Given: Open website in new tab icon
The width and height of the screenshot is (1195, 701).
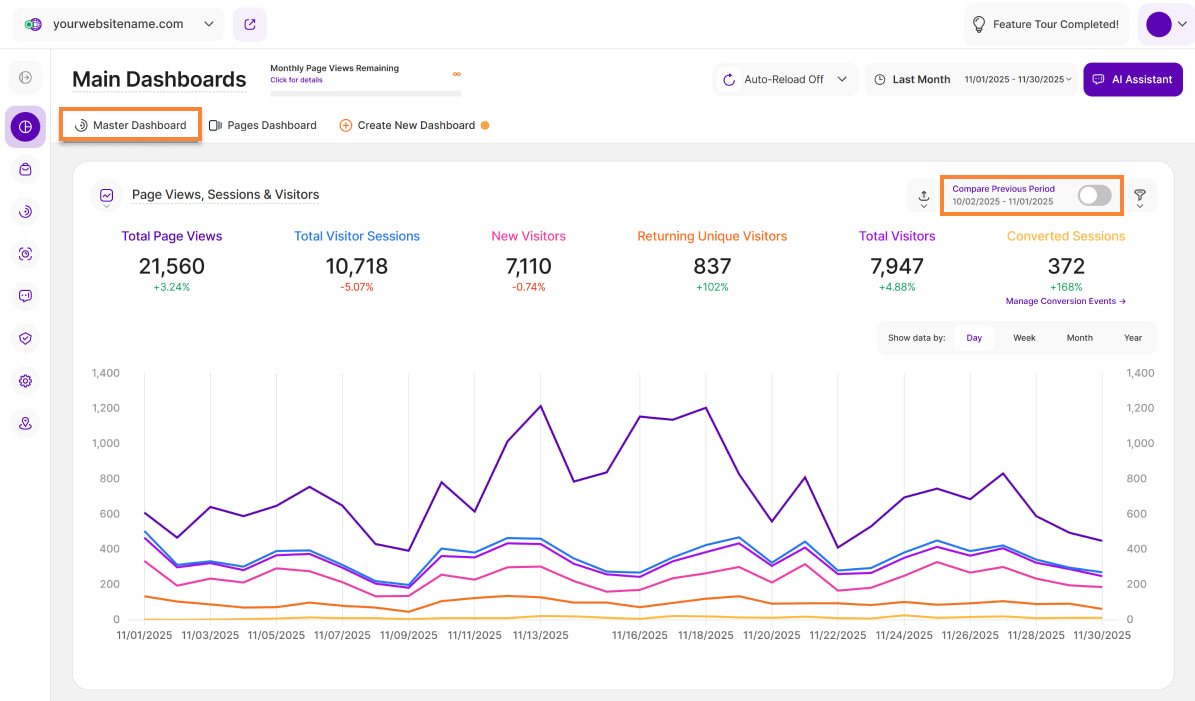Looking at the screenshot, I should coord(249,24).
